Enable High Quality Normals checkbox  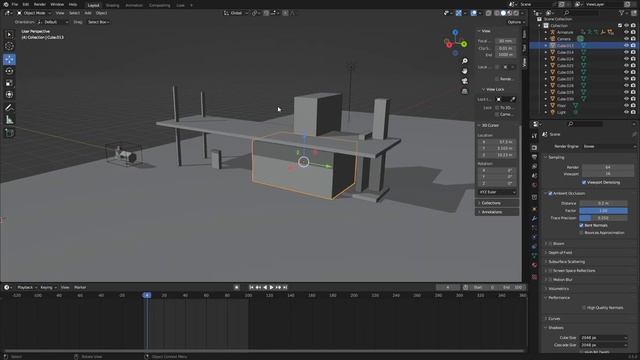[x=584, y=308]
